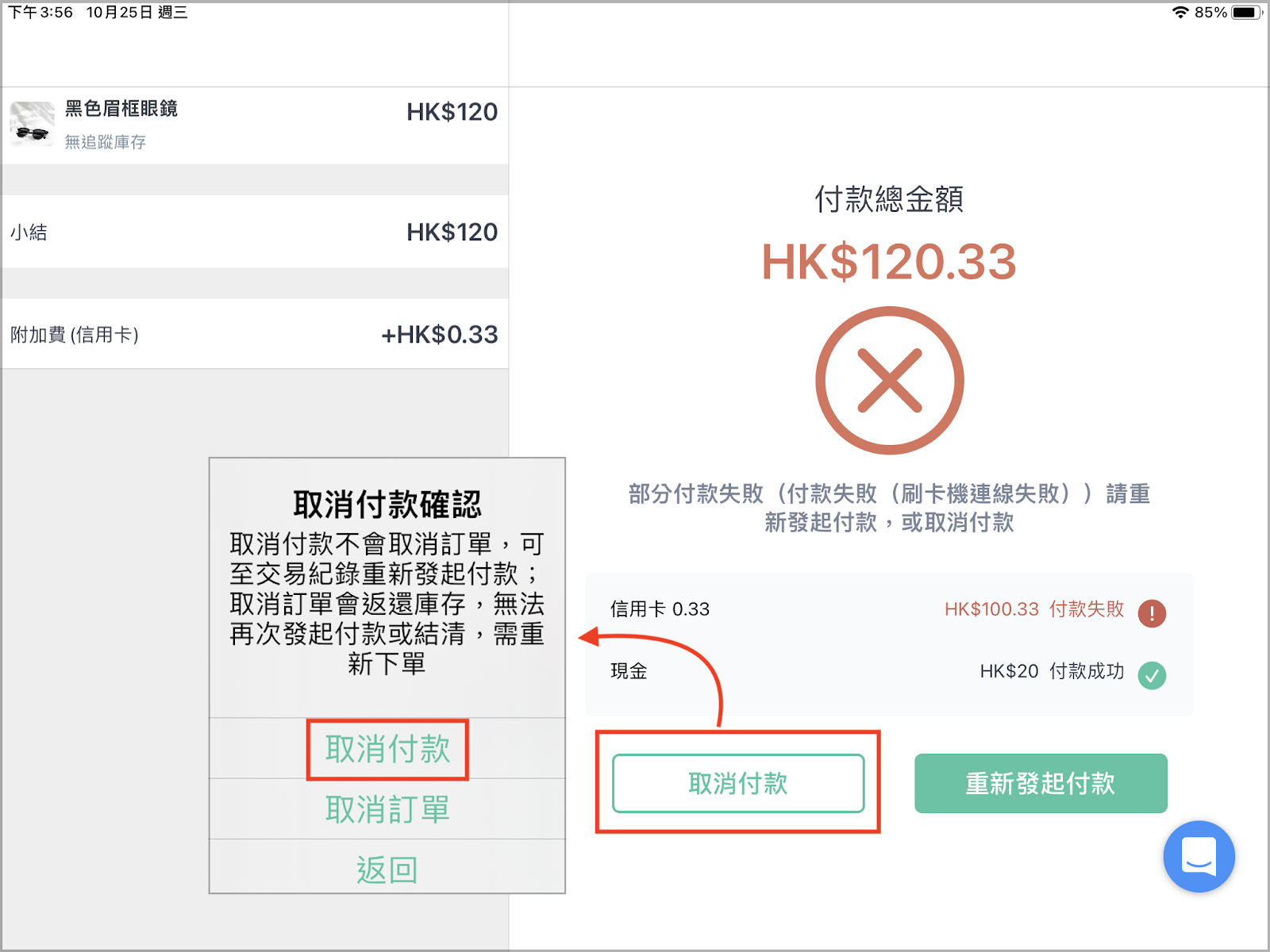Image resolution: width=1270 pixels, height=952 pixels.
Task: Click the Wi-Fi icon in status bar
Action: pos(1180,12)
